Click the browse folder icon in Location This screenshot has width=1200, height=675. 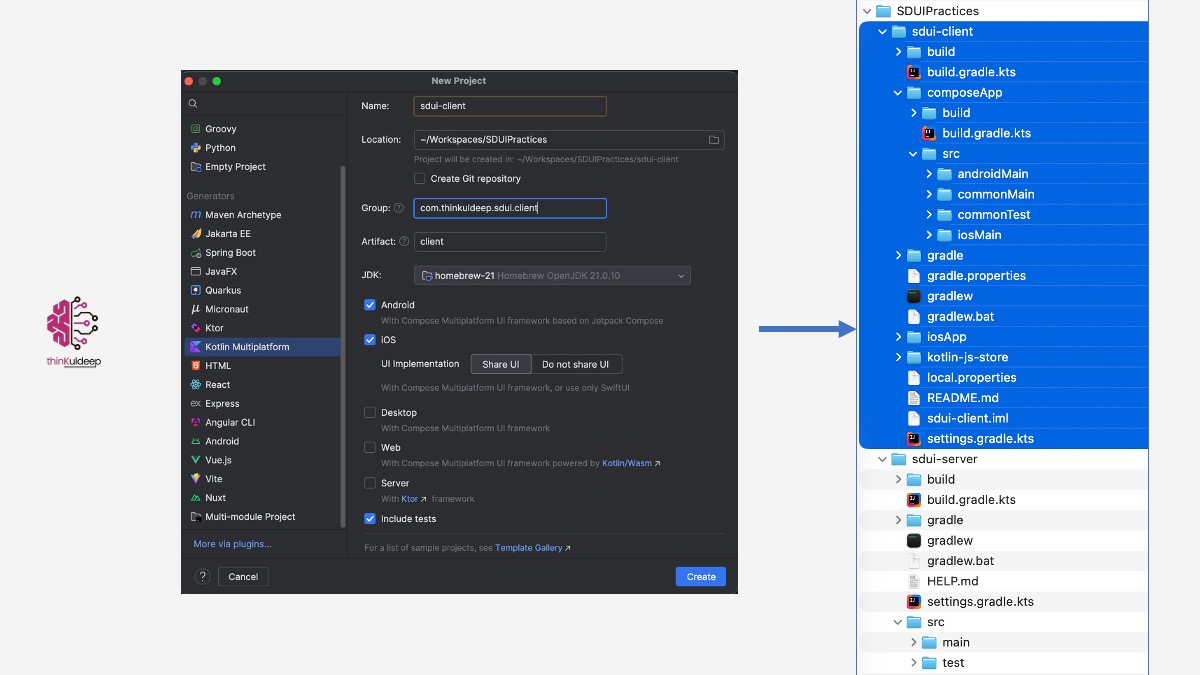(x=714, y=140)
